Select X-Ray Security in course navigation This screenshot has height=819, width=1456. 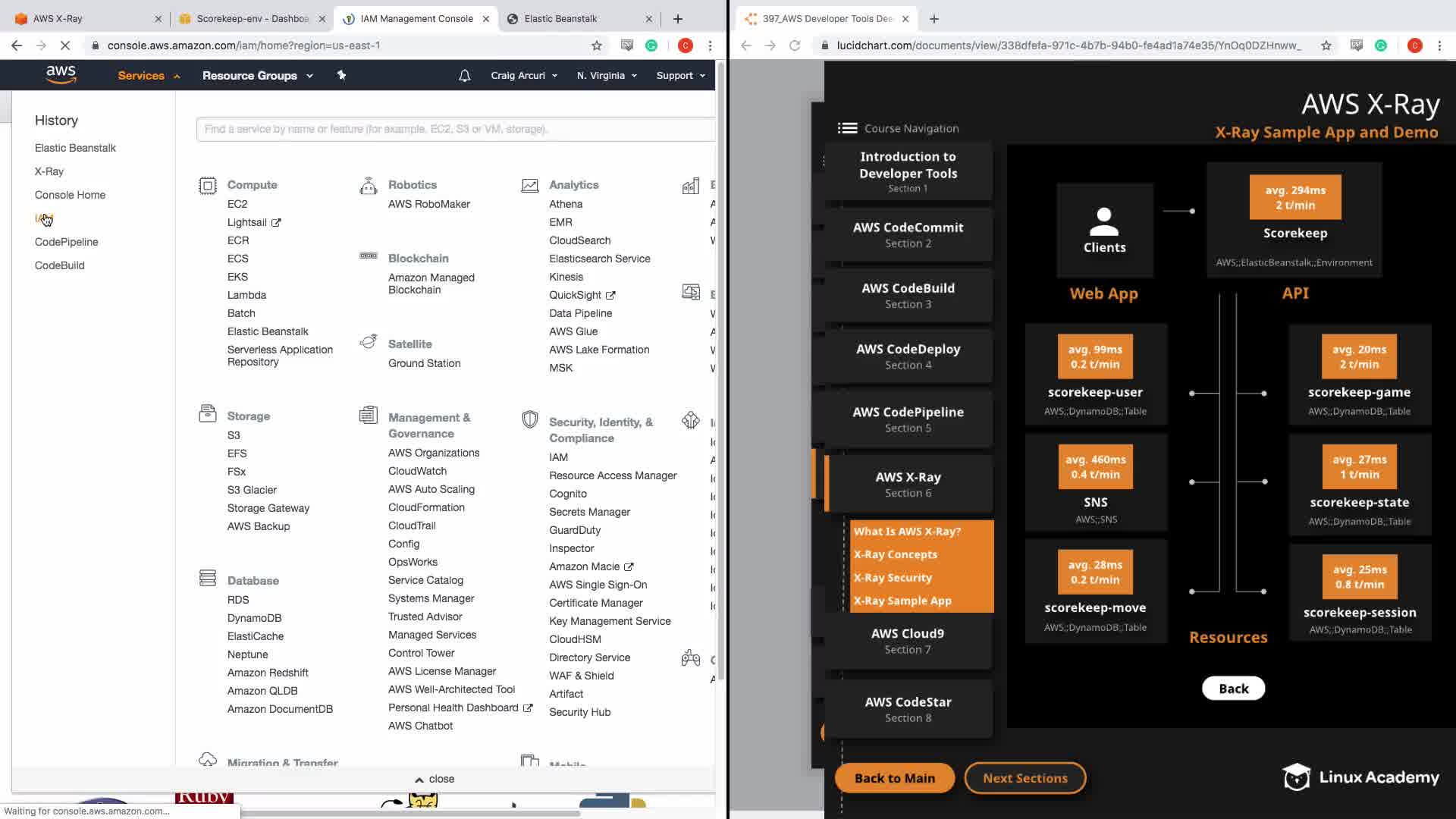point(893,578)
